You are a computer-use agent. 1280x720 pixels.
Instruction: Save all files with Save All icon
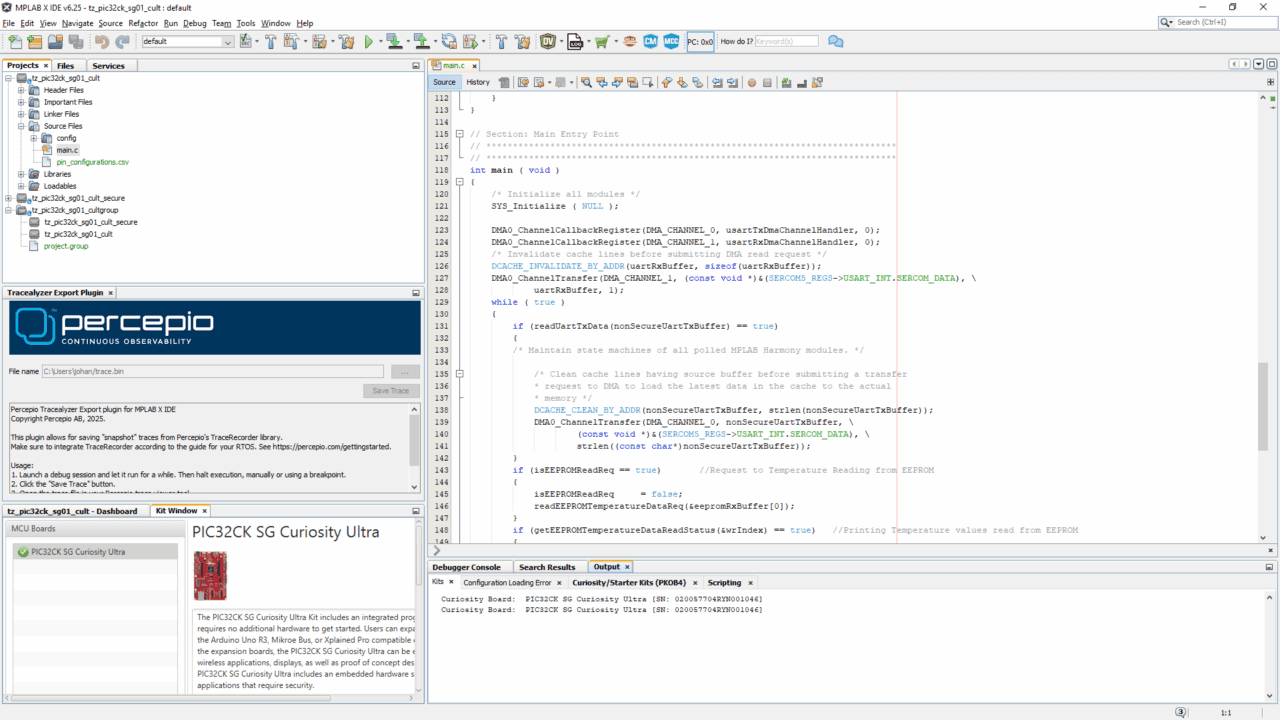click(76, 41)
